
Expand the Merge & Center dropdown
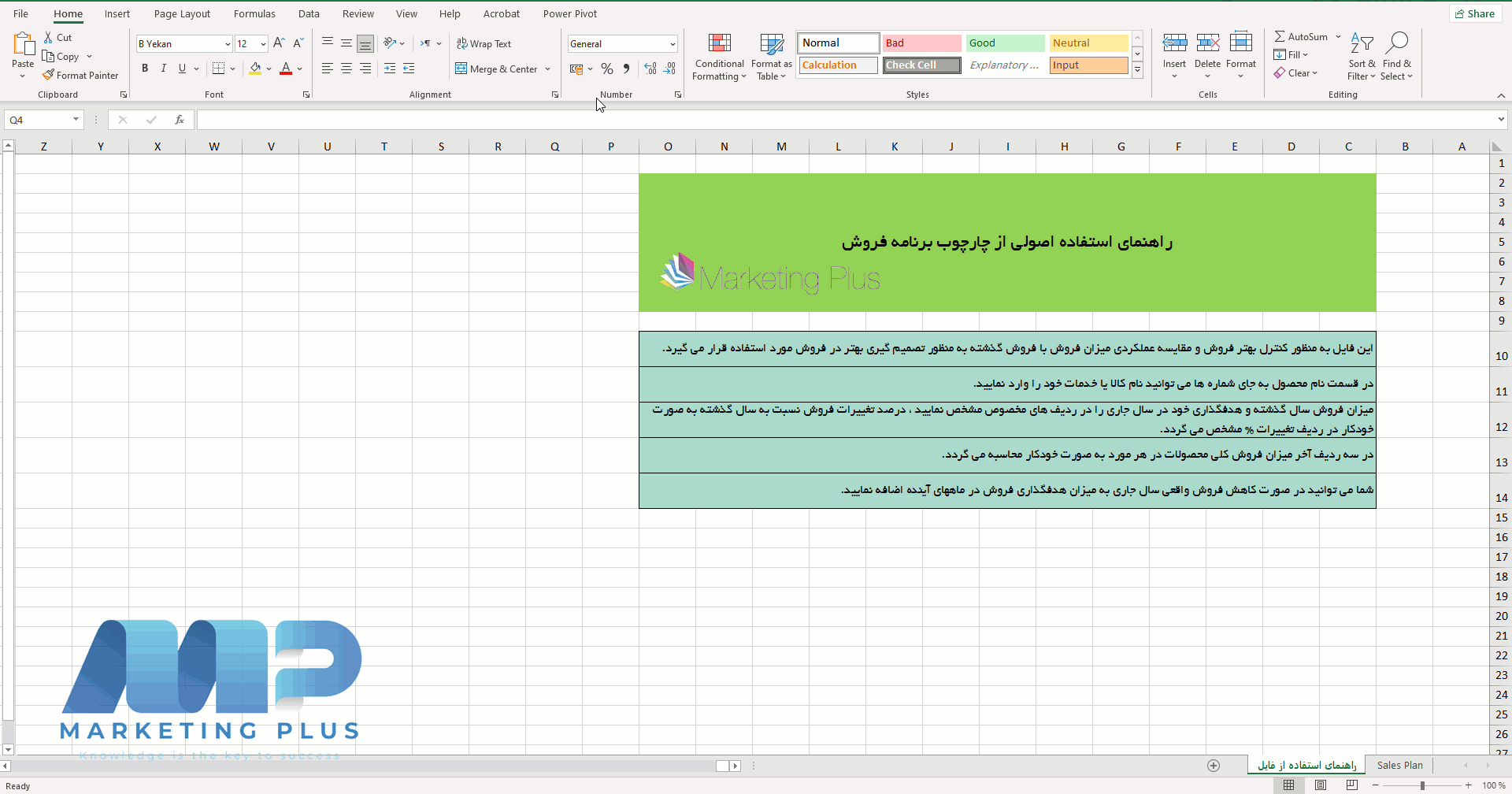click(548, 69)
